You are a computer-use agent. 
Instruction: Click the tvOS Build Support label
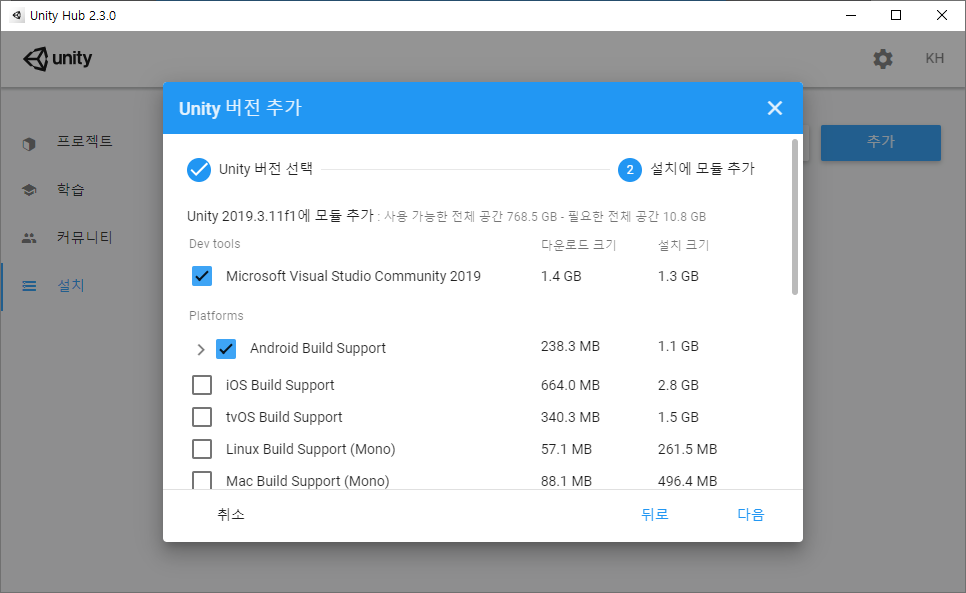pos(284,418)
